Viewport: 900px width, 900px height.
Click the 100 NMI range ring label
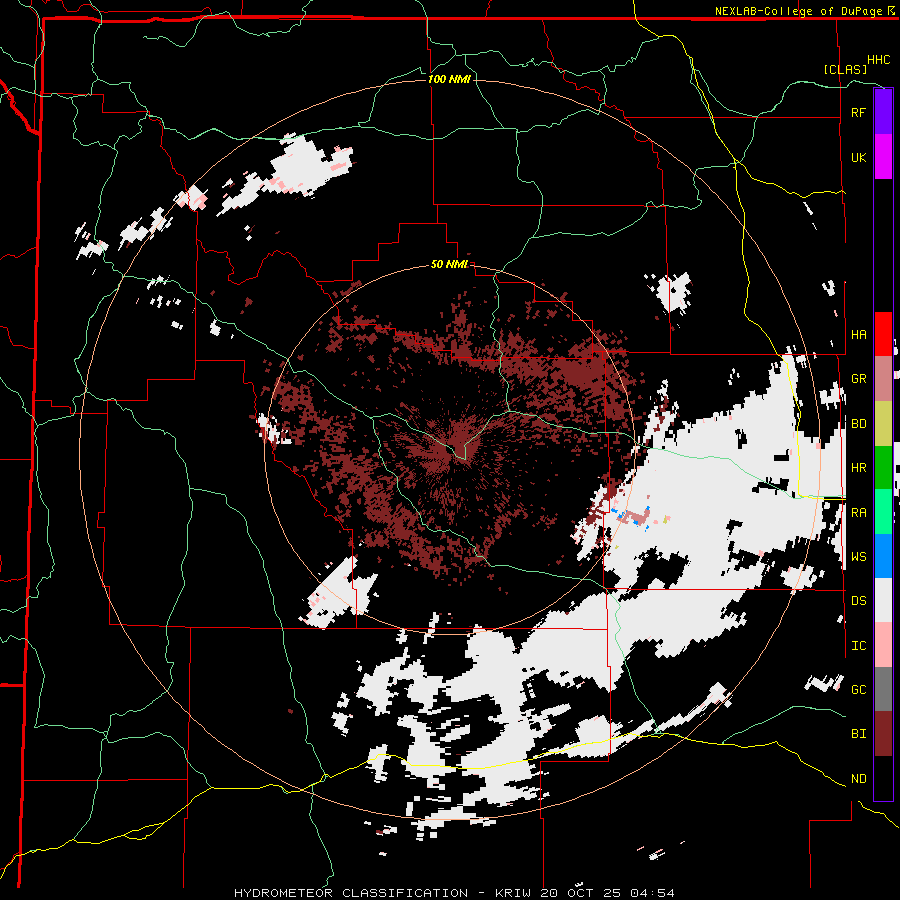pyautogui.click(x=449, y=79)
